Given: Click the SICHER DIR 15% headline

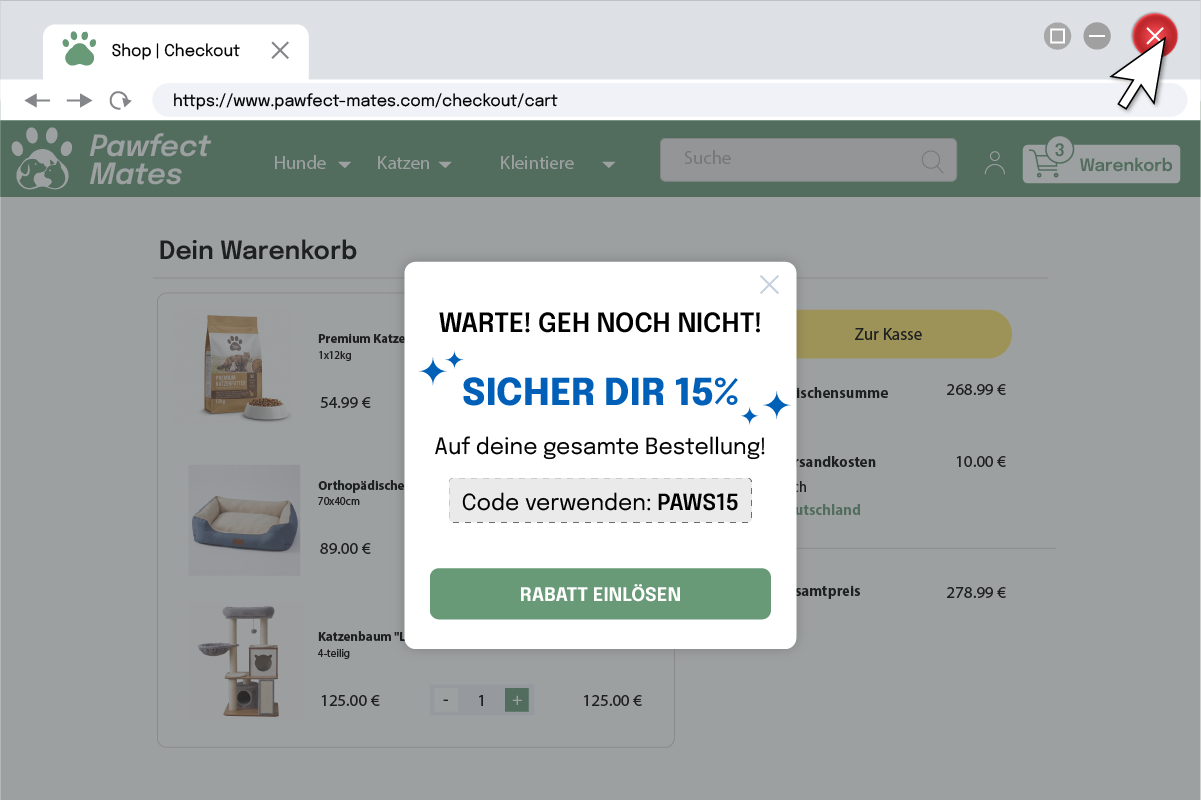Looking at the screenshot, I should click(x=600, y=392).
